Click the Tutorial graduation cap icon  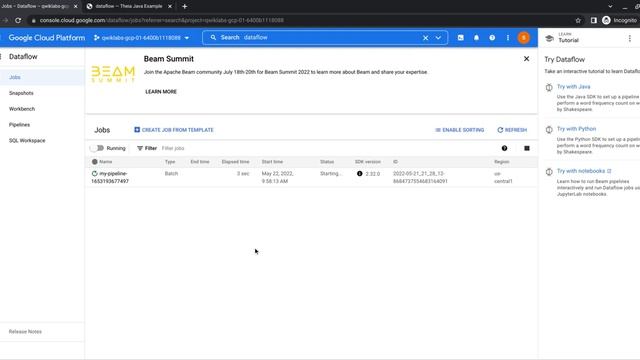coord(549,38)
